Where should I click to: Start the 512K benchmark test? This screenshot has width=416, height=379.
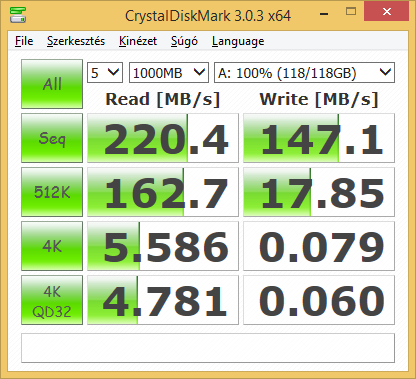(52, 192)
